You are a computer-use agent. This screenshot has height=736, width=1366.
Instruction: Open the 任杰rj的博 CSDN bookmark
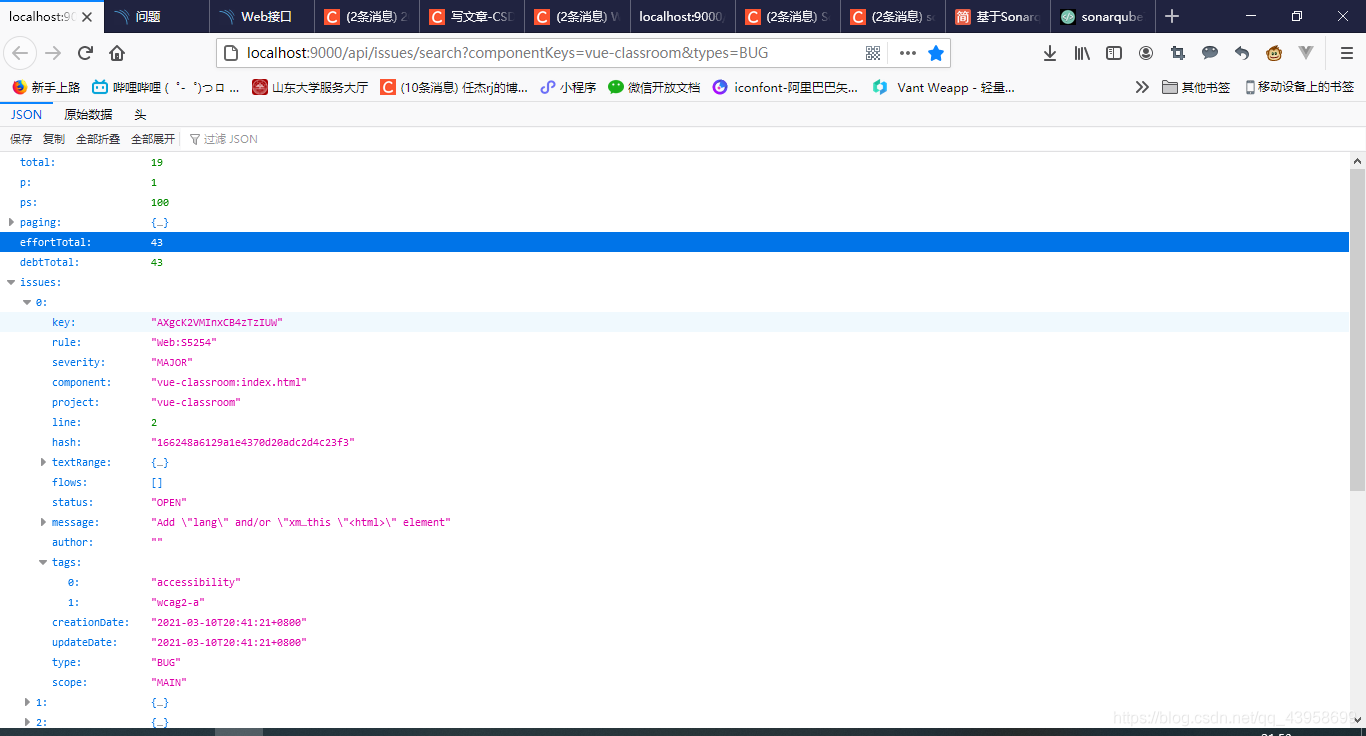click(x=454, y=87)
